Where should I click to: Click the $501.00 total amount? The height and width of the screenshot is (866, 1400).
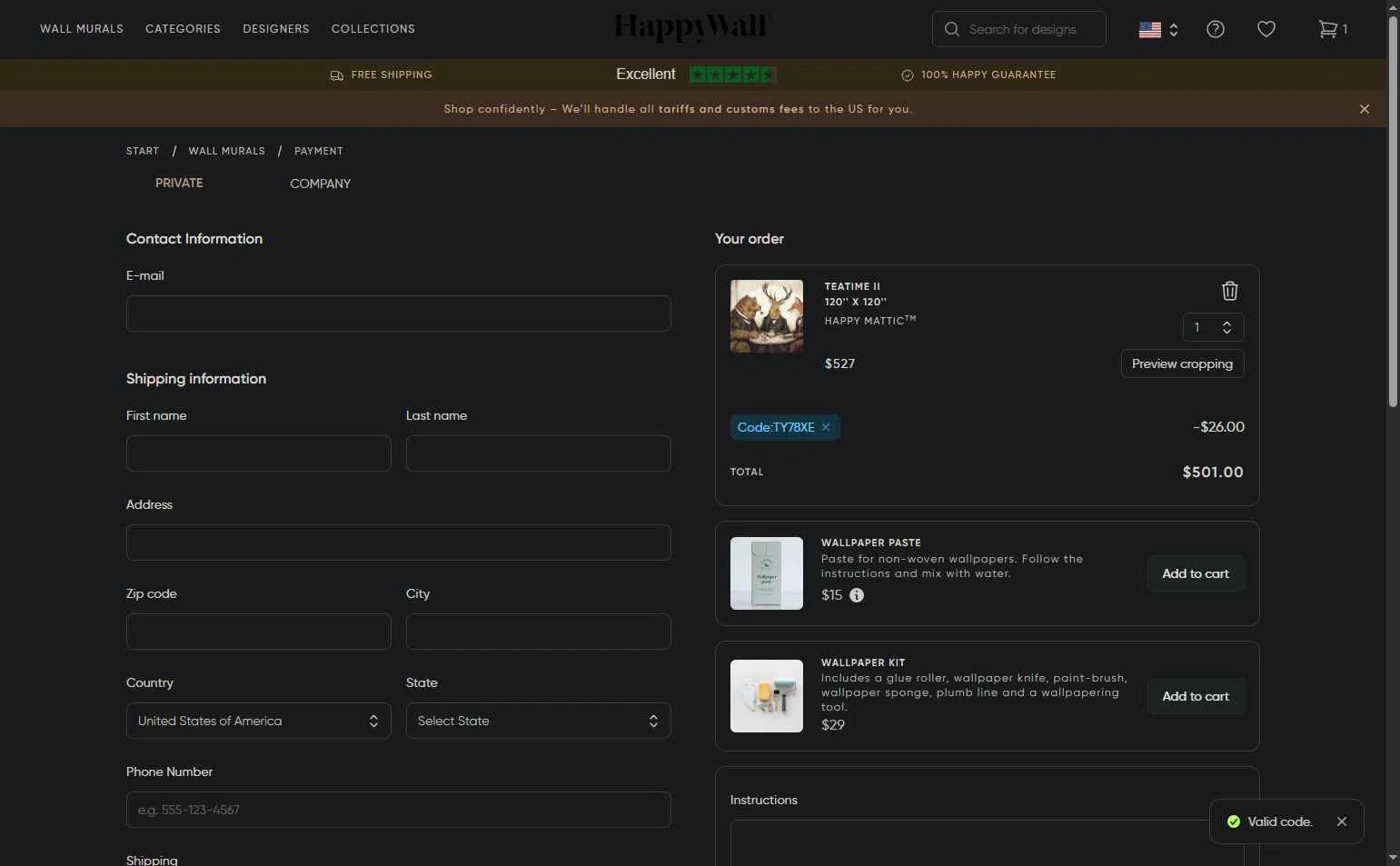click(1213, 473)
